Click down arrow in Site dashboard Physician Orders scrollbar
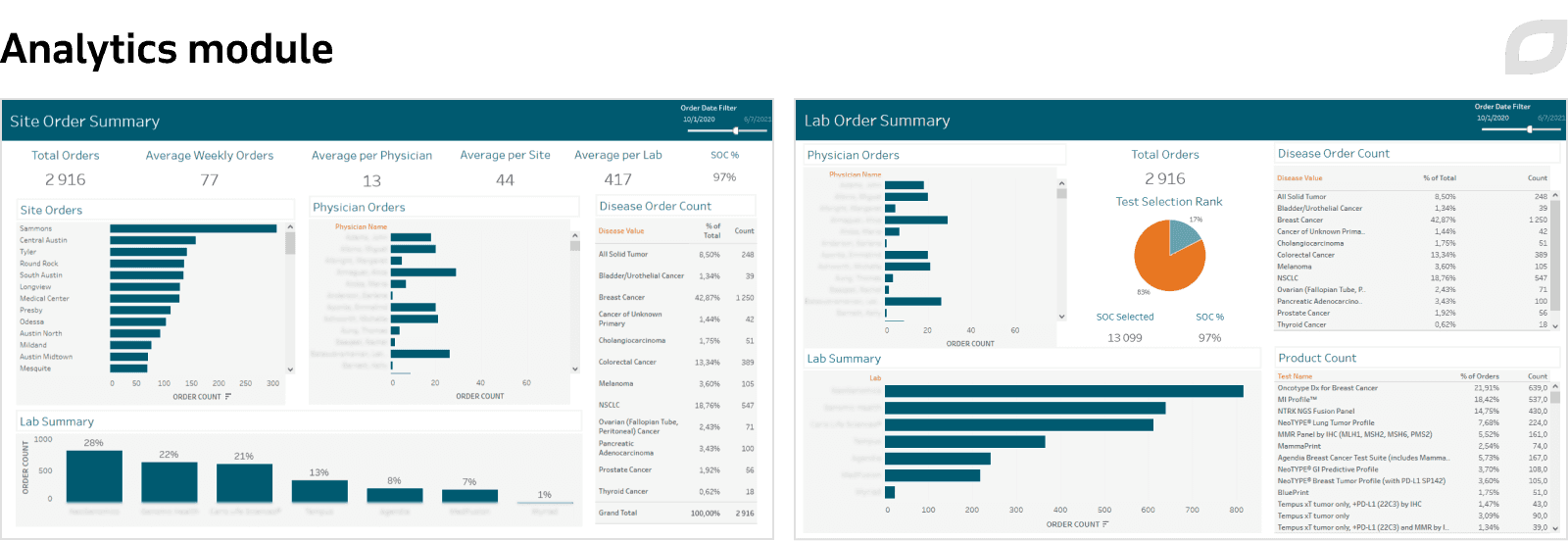The height and width of the screenshot is (541, 1568). click(575, 369)
